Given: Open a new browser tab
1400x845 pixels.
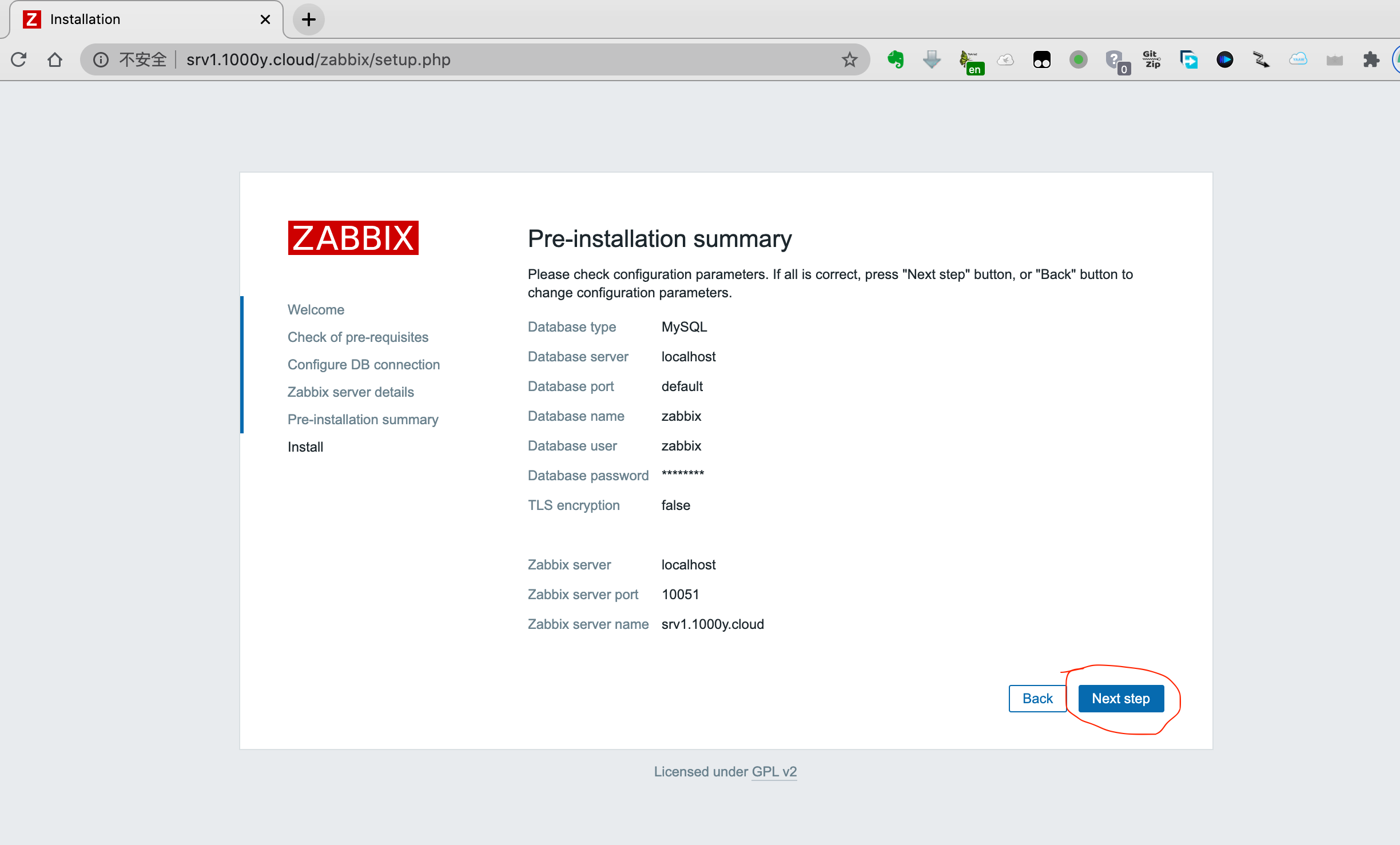Looking at the screenshot, I should point(309,19).
